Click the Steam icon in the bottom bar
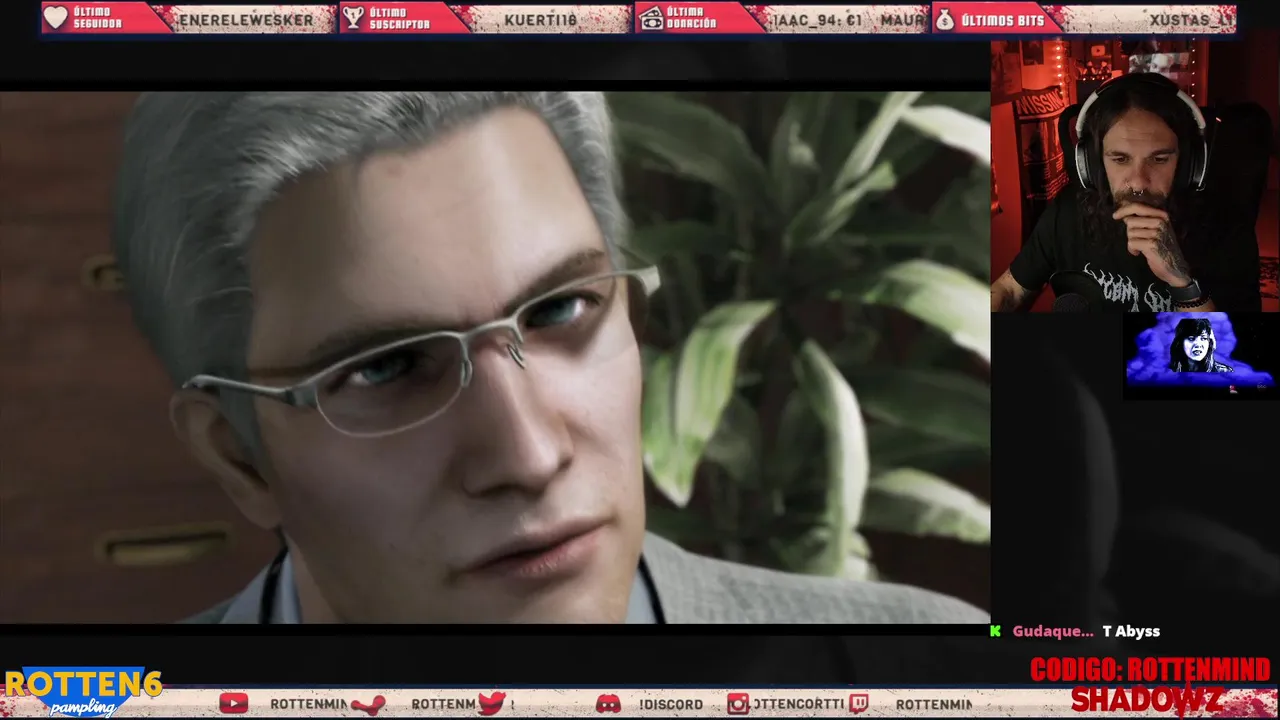The width and height of the screenshot is (1280, 720). (x=367, y=704)
